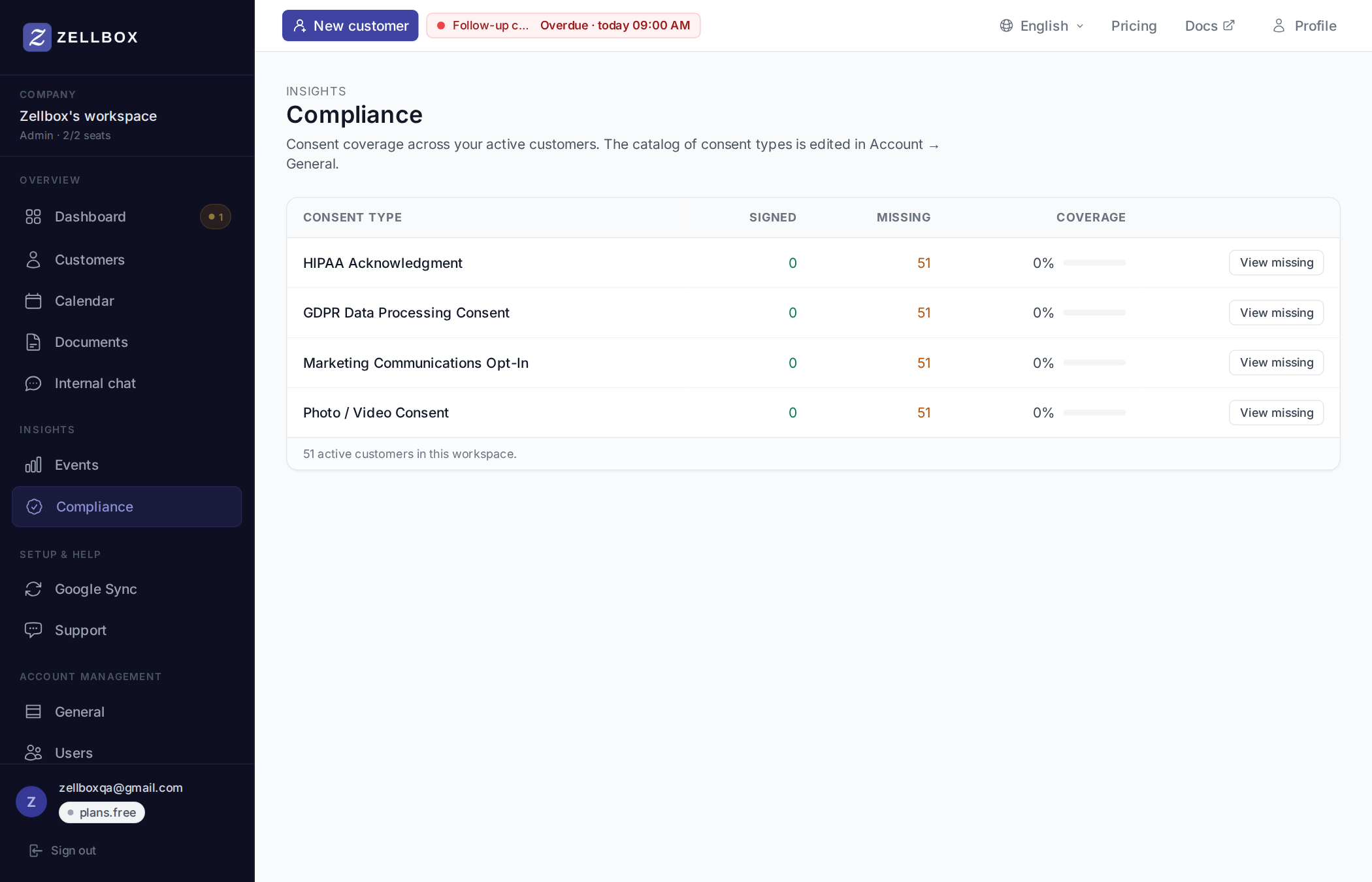This screenshot has width=1372, height=882.
Task: Click the Docs external link icon
Action: (1229, 25)
